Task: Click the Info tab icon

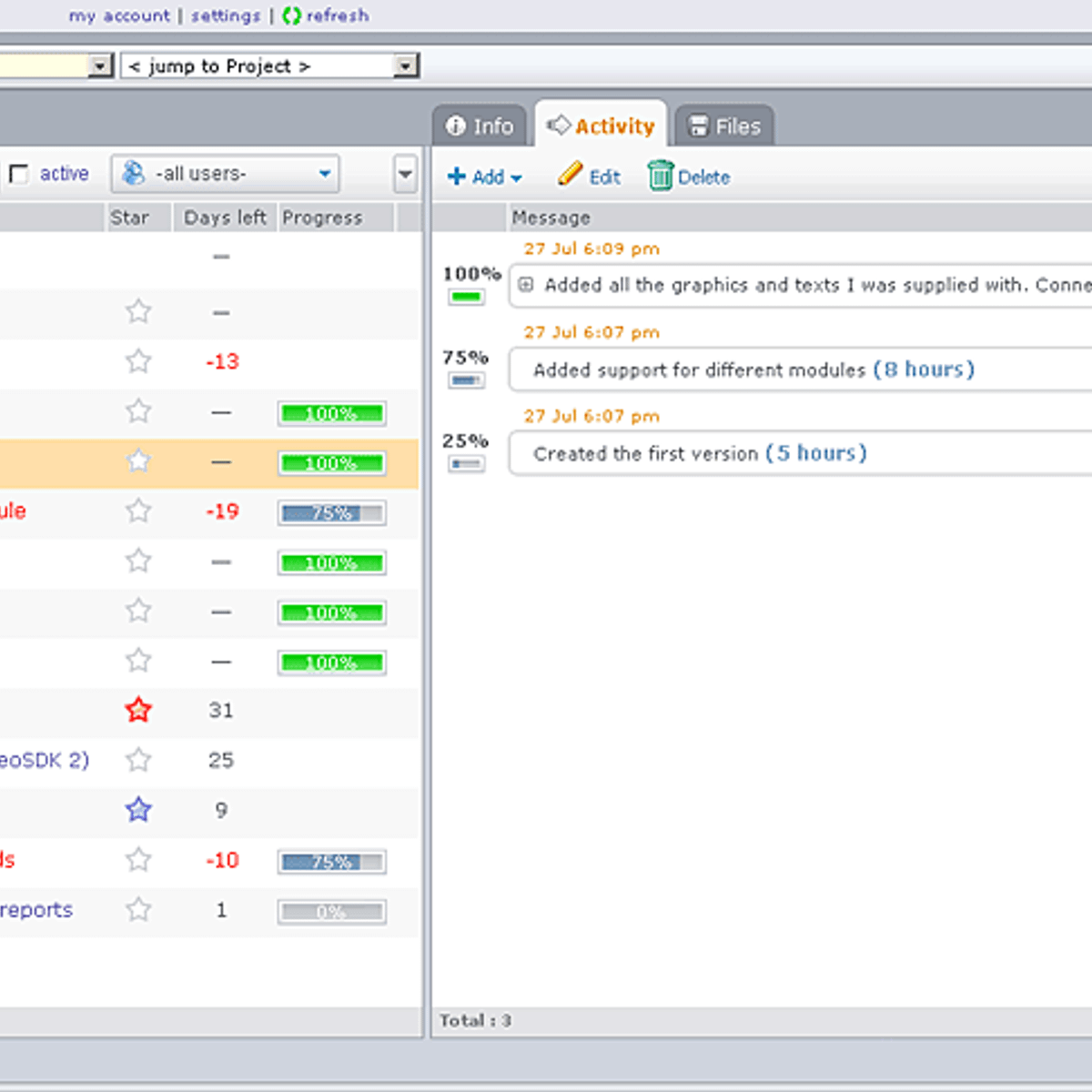Action: [x=455, y=126]
